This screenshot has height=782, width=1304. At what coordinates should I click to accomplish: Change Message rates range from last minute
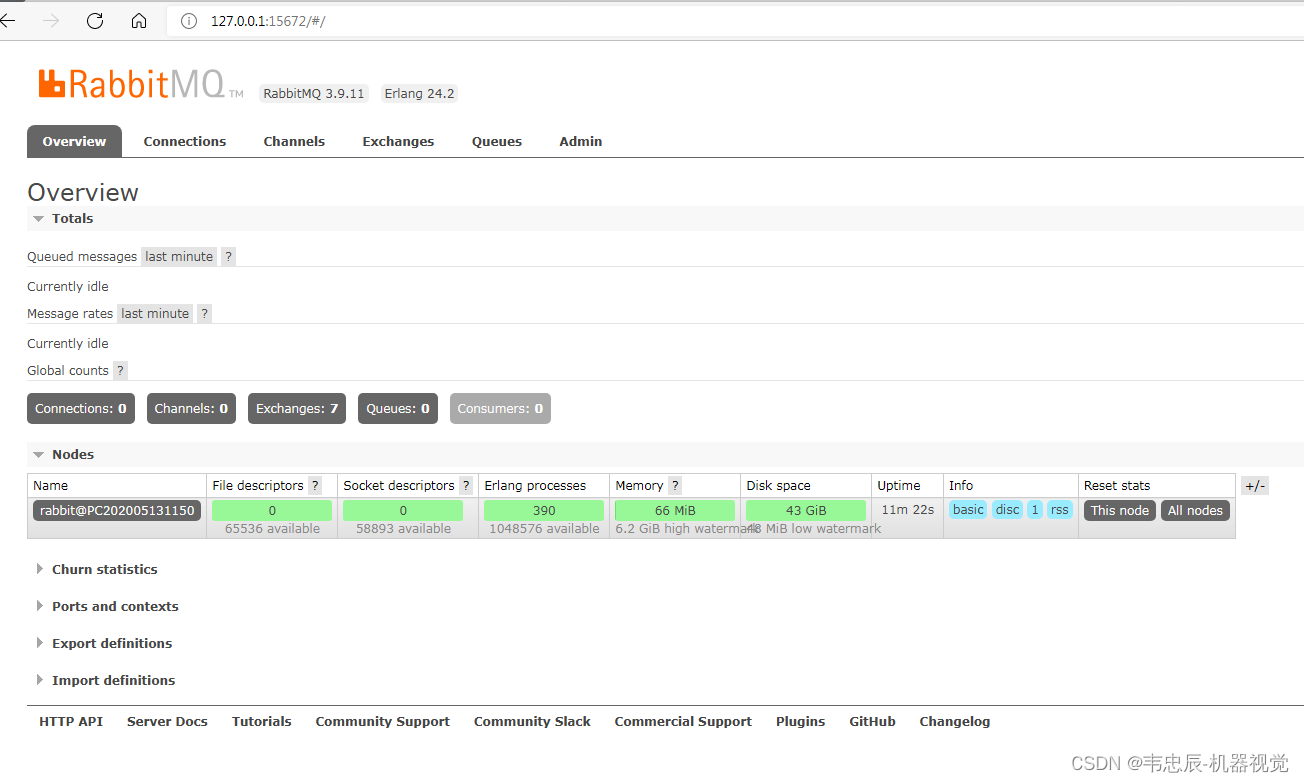coord(155,314)
